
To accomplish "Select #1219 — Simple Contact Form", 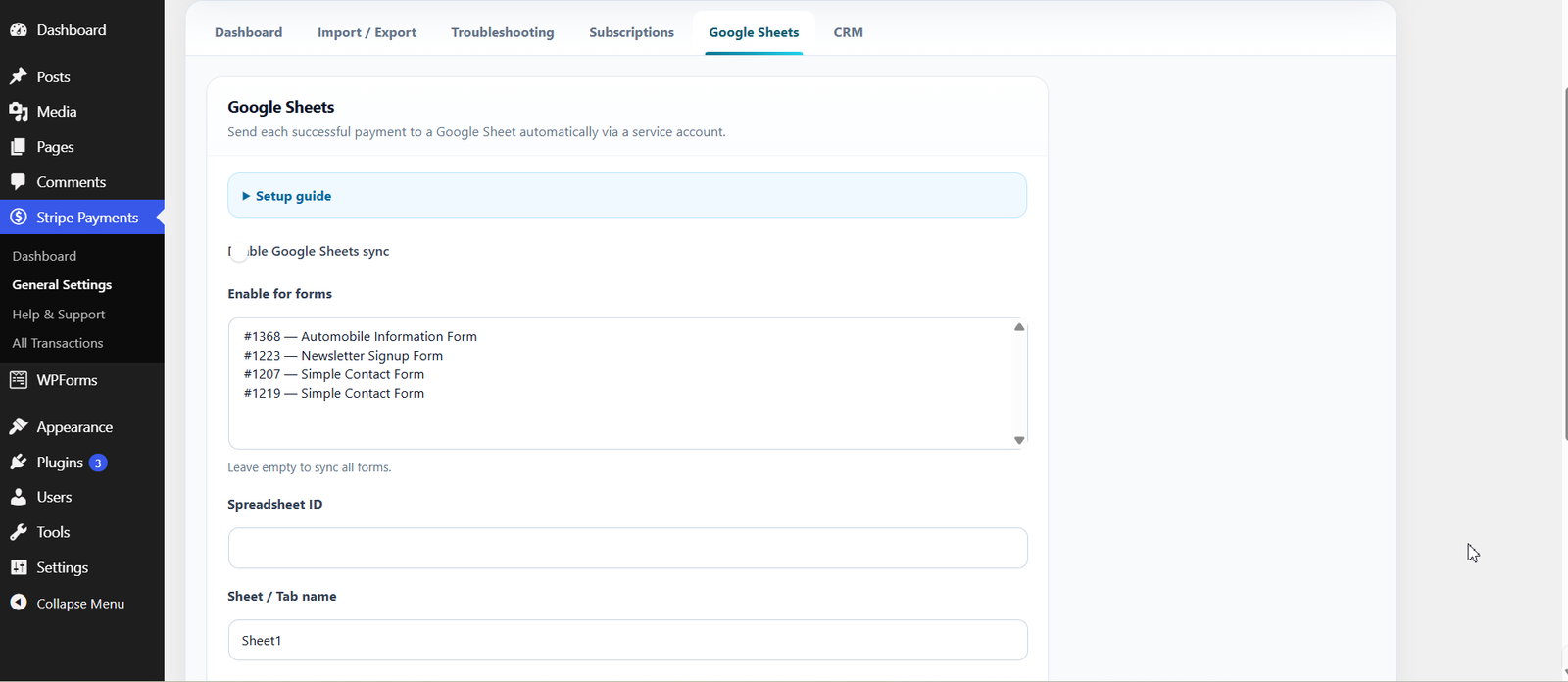I will [x=334, y=393].
